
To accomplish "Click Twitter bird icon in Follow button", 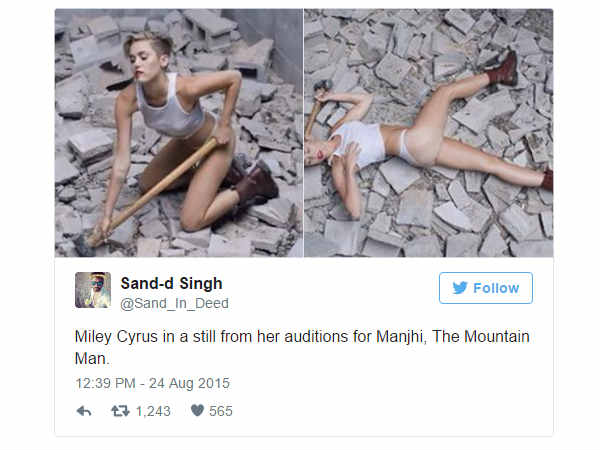I will pos(459,288).
